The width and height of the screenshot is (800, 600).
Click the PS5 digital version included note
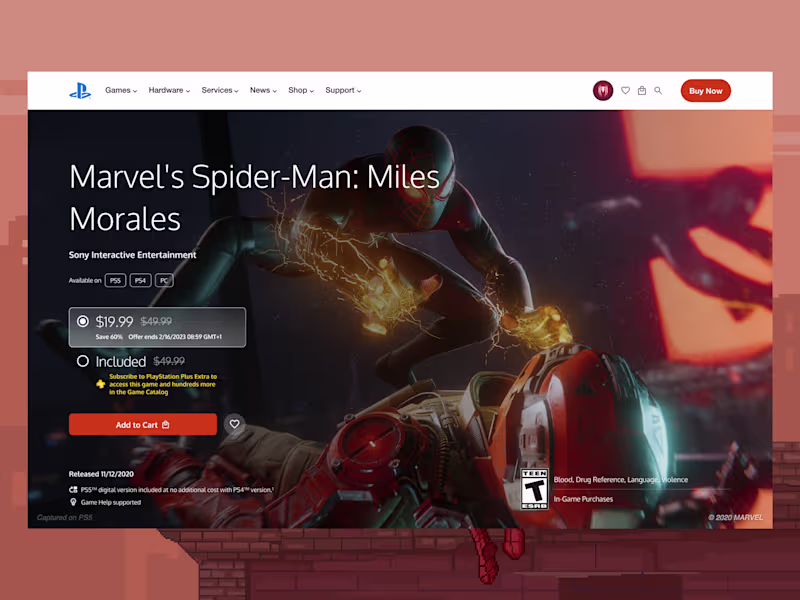coord(177,490)
